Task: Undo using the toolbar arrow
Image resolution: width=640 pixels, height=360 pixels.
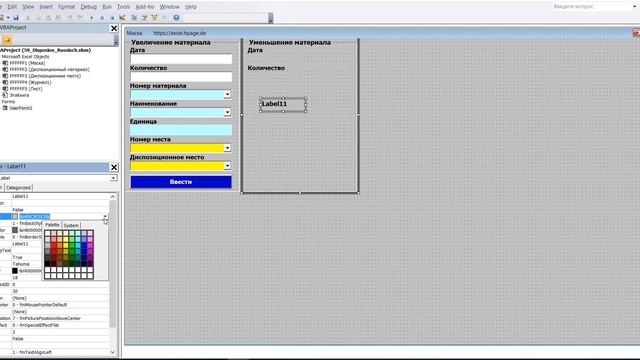Action: coord(70,18)
